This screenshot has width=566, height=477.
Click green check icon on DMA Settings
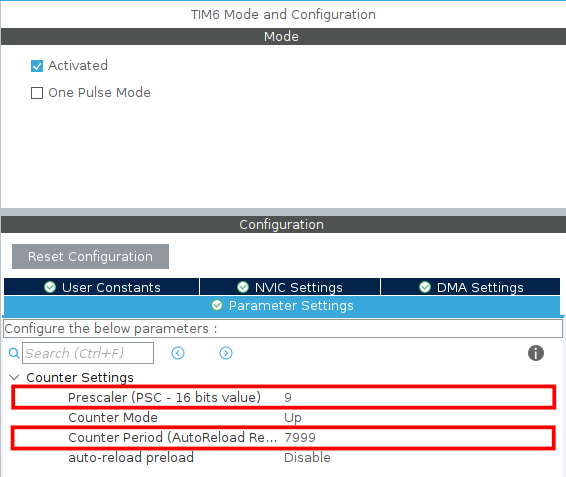pos(425,287)
